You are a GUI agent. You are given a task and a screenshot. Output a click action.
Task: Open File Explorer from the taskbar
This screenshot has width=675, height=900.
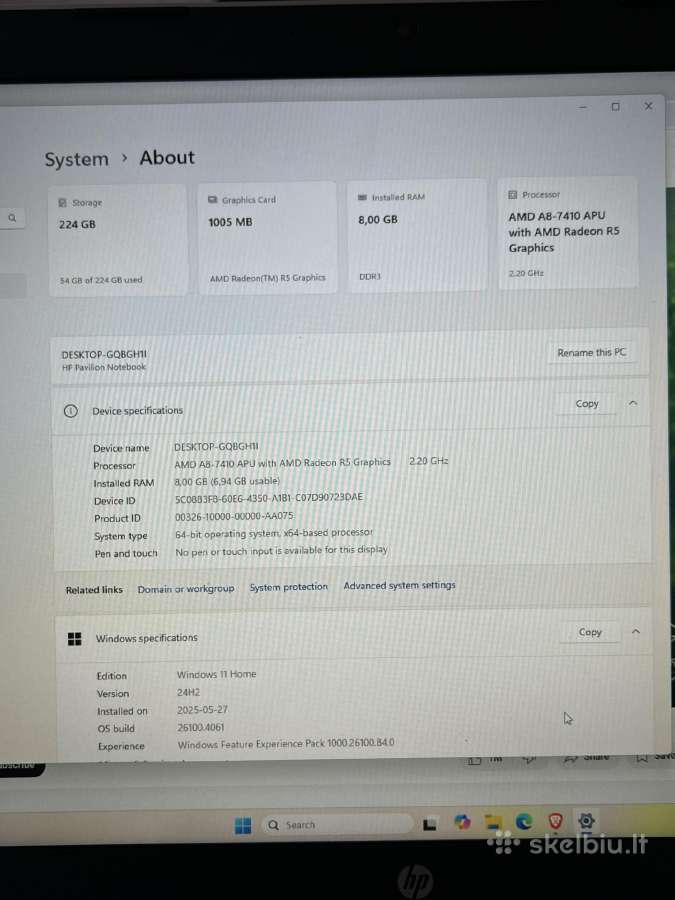click(x=493, y=823)
